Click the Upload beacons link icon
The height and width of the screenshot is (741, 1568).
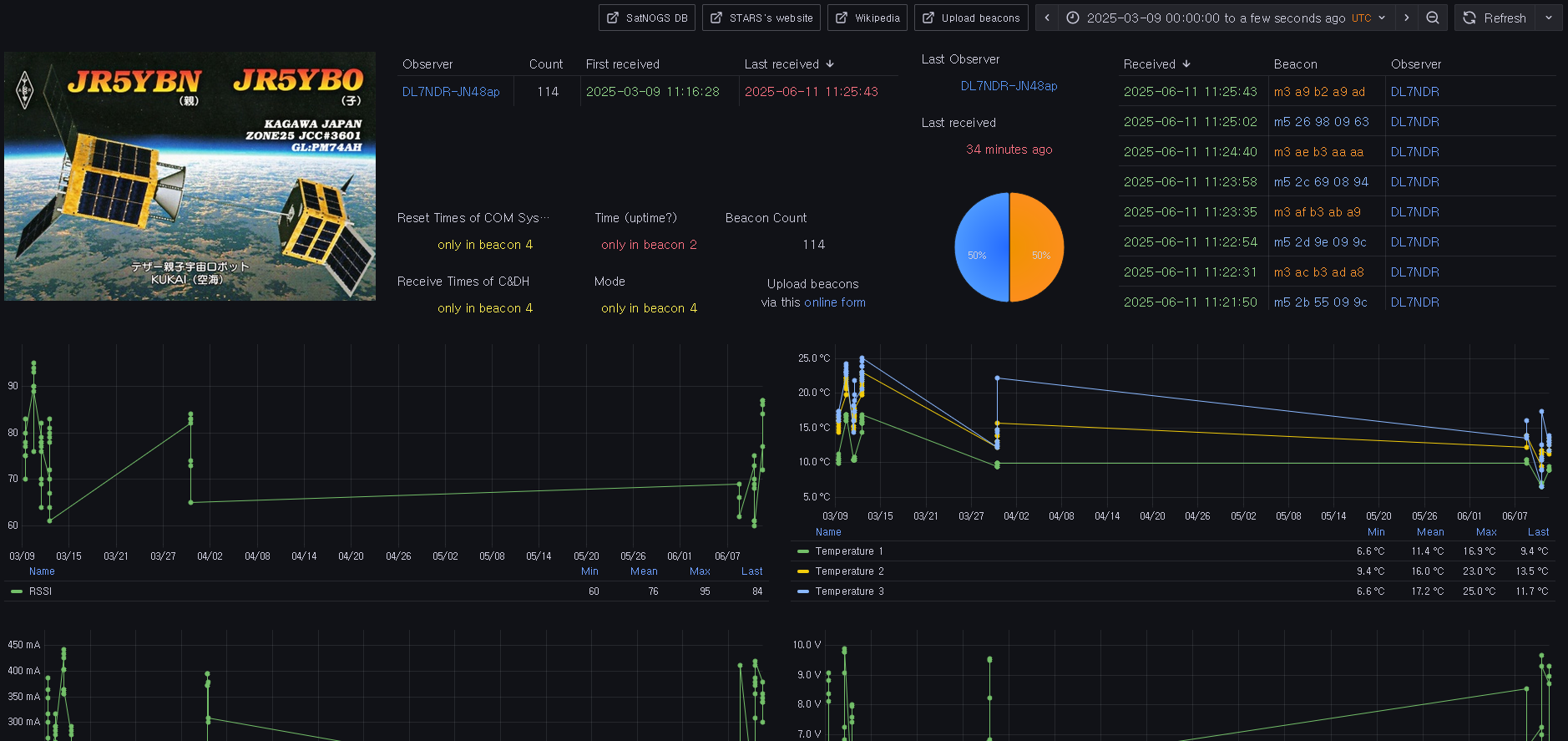[928, 18]
